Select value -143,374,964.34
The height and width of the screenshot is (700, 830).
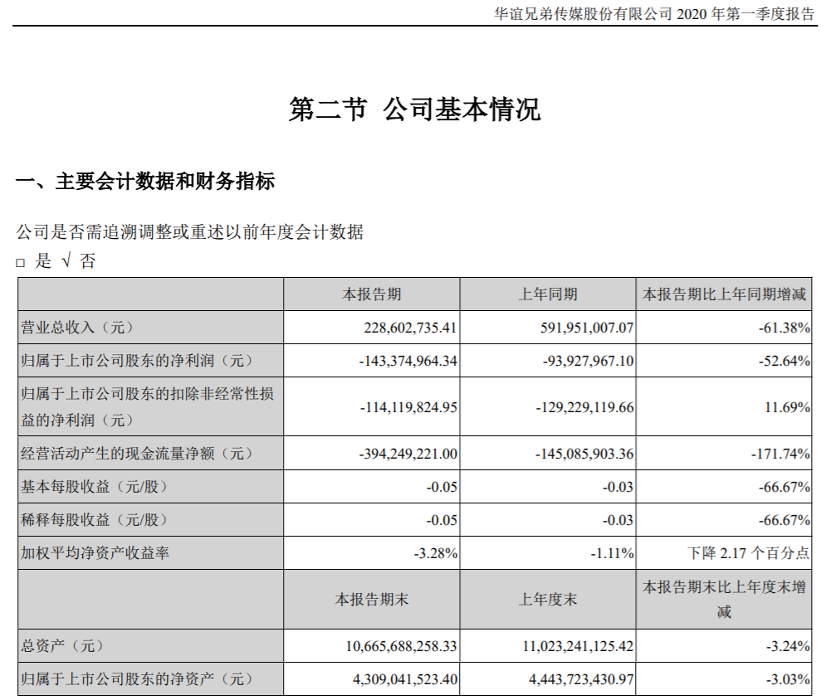click(408, 361)
